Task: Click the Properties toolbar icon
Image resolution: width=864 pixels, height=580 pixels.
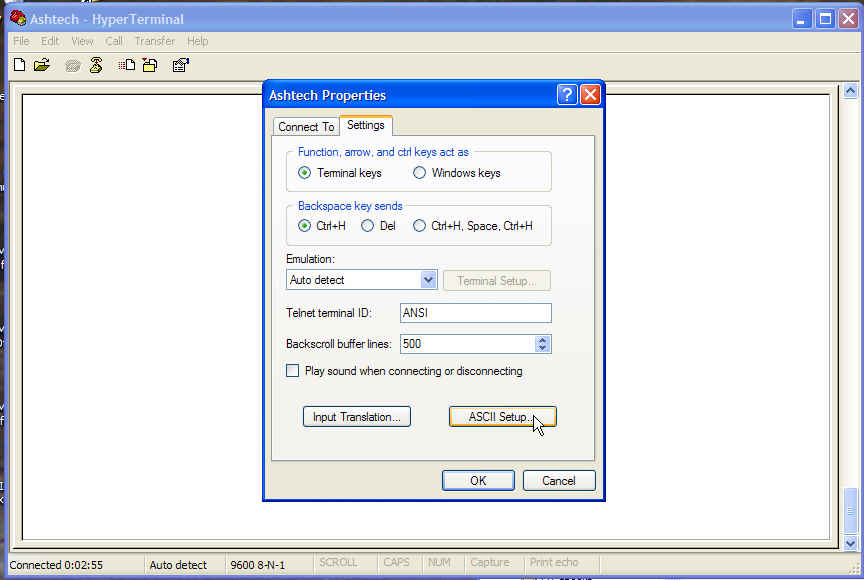Action: (x=180, y=66)
